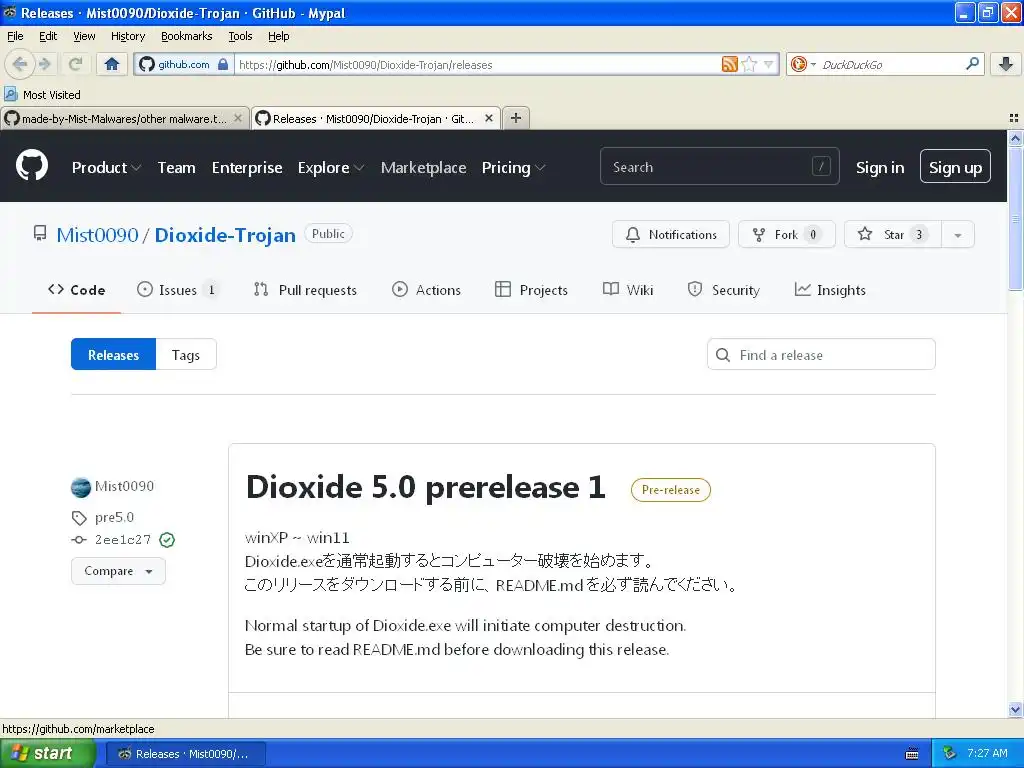This screenshot has height=768, width=1024.
Task: Close the made-by-Mist-Malwares tab
Action: pos(238,118)
